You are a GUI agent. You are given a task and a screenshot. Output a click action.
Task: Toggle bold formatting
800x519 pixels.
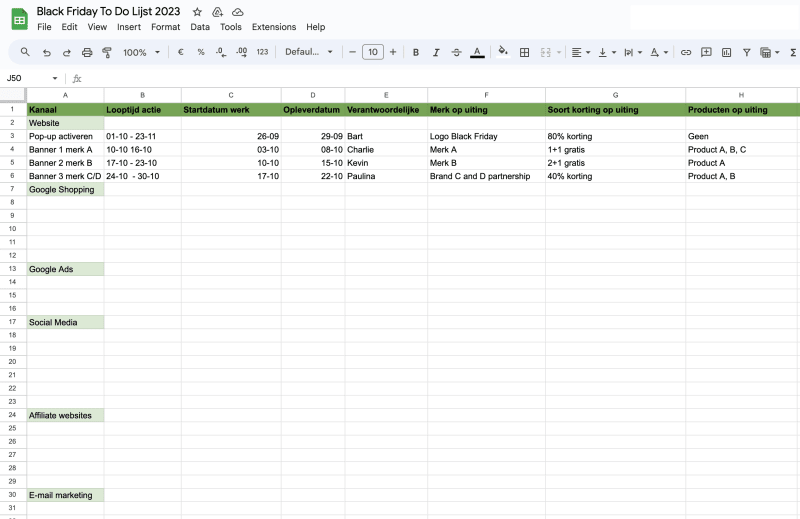pyautogui.click(x=416, y=52)
